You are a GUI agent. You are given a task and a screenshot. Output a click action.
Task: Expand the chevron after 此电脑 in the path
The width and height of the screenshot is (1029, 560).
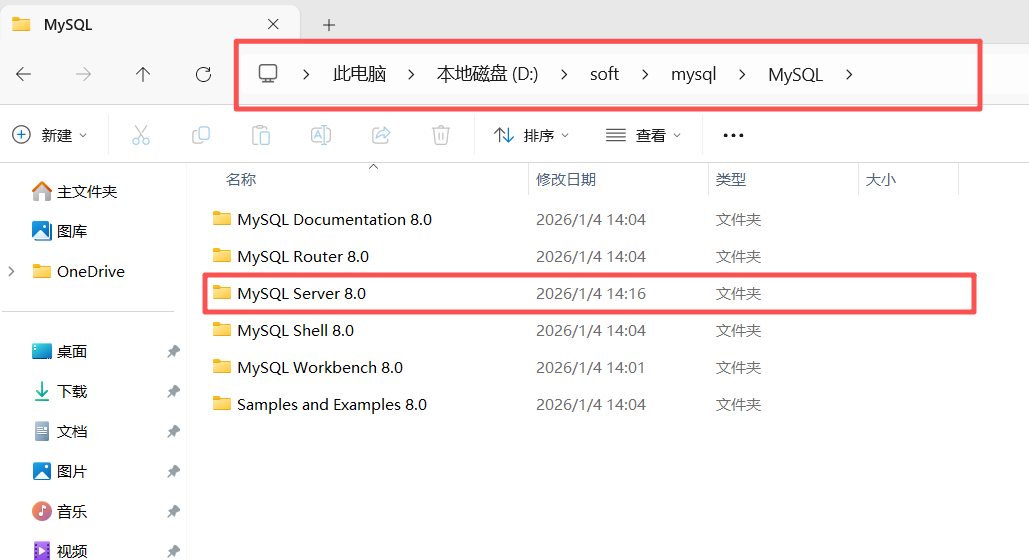click(411, 75)
